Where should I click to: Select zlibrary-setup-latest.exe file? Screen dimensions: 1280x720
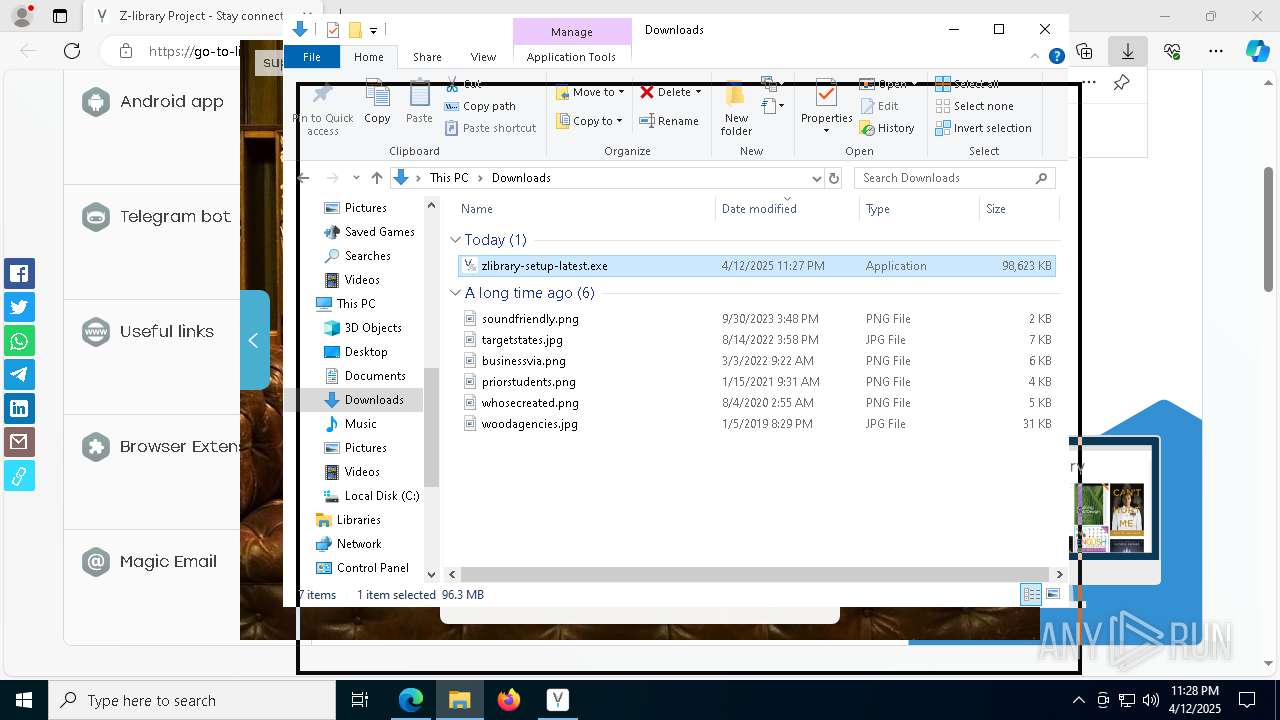(756, 266)
